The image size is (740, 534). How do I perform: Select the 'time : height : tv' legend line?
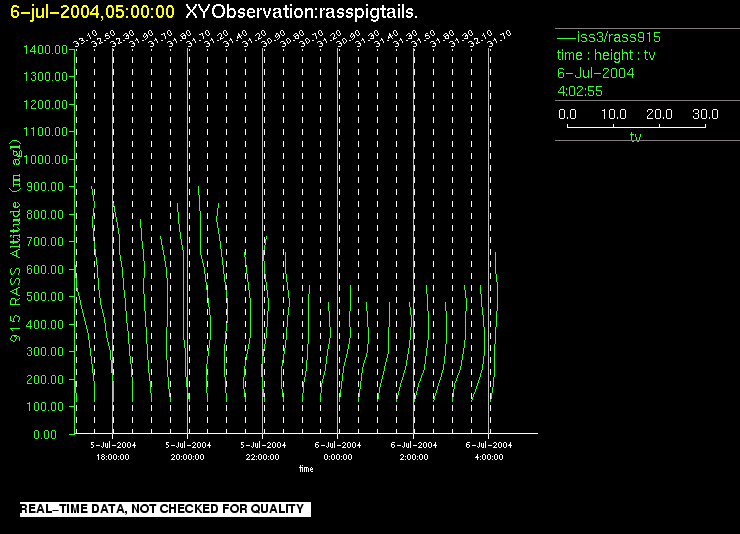click(x=607, y=55)
